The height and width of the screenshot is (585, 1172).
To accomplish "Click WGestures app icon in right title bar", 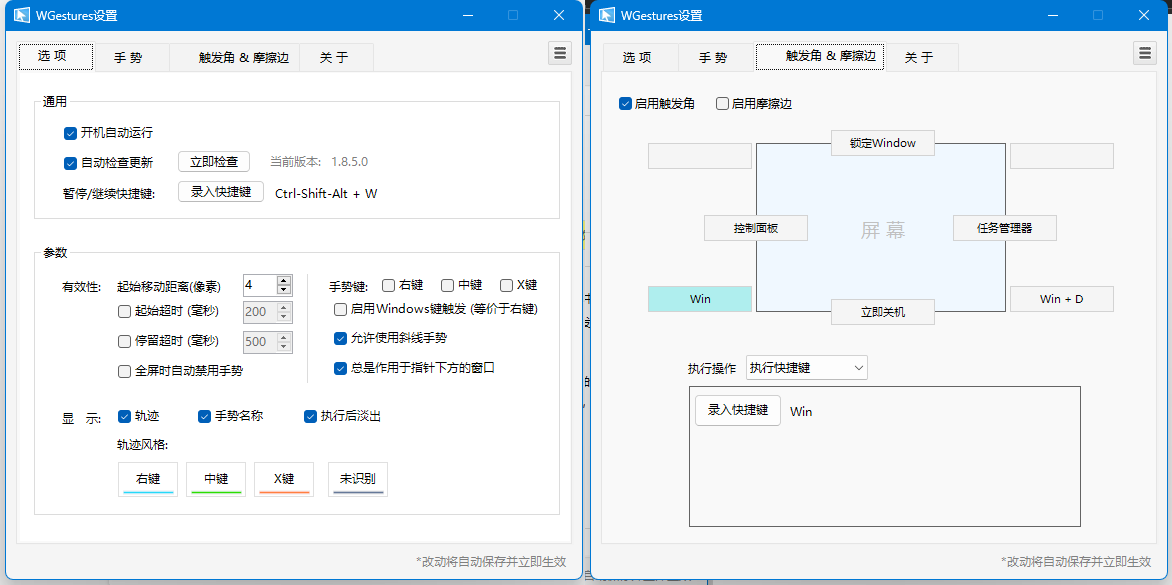I will coord(607,15).
